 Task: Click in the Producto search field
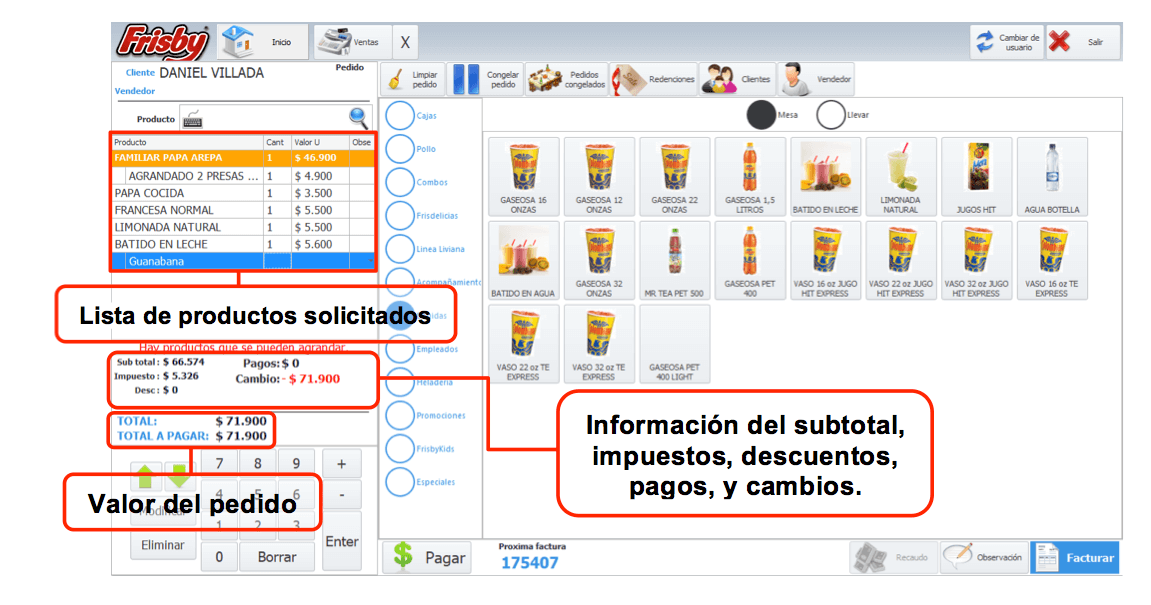click(275, 119)
